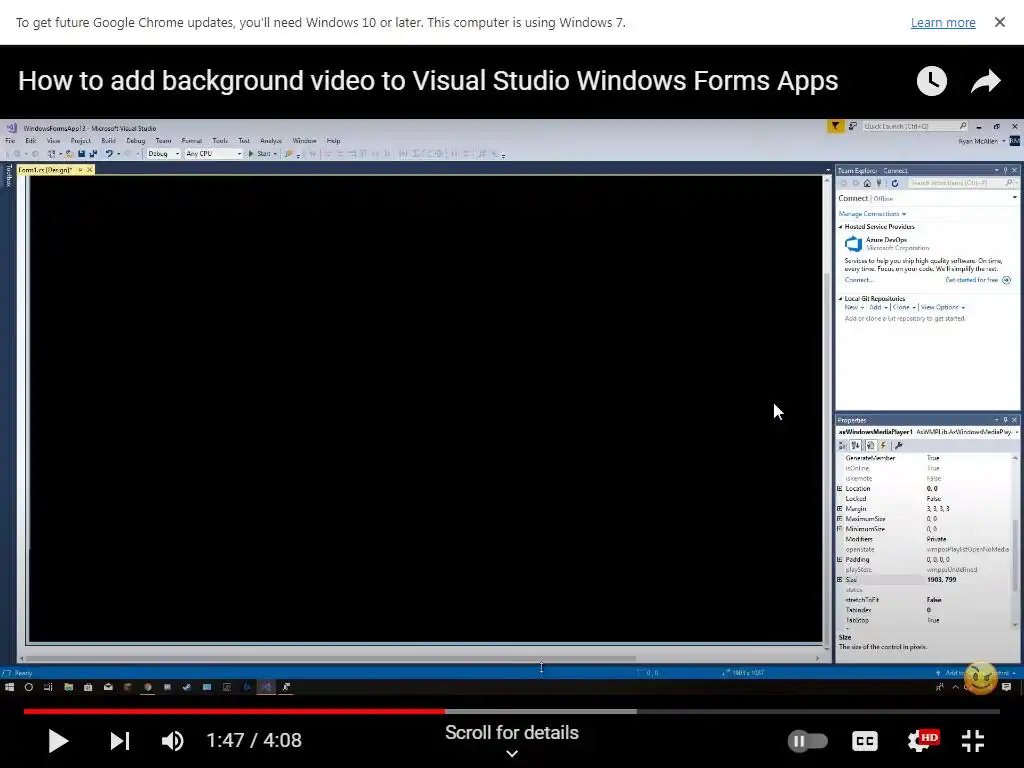Image resolution: width=1024 pixels, height=768 pixels.
Task: Click the feedback icon beside Quick Launch
Action: coord(852,126)
